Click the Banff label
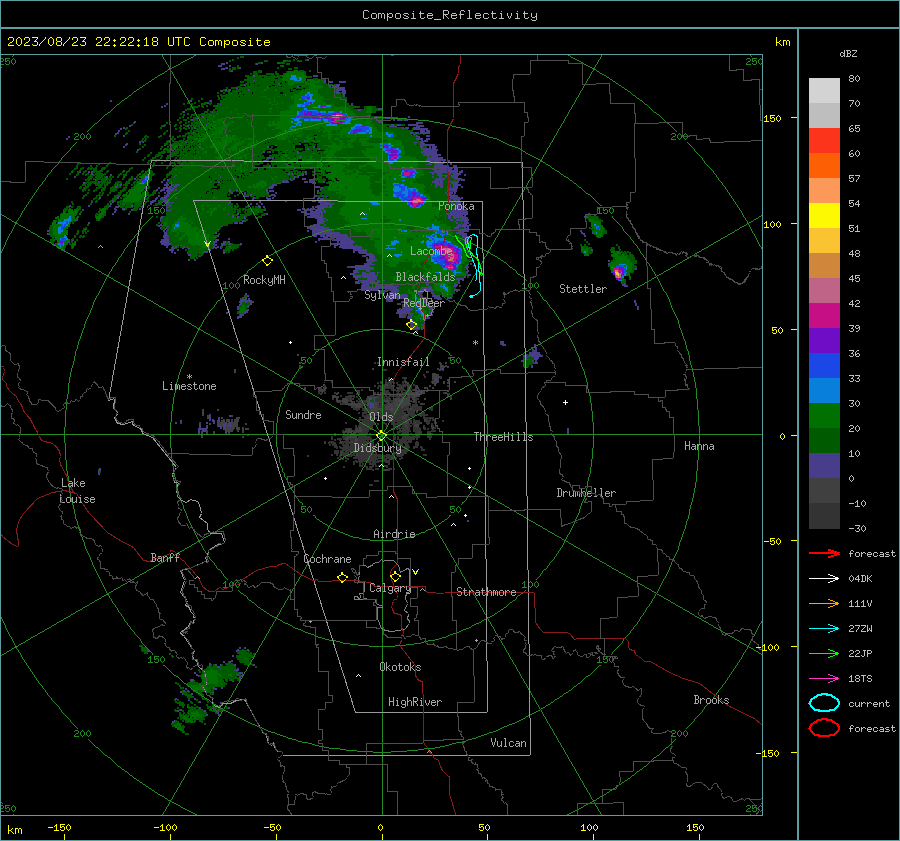 (x=165, y=558)
